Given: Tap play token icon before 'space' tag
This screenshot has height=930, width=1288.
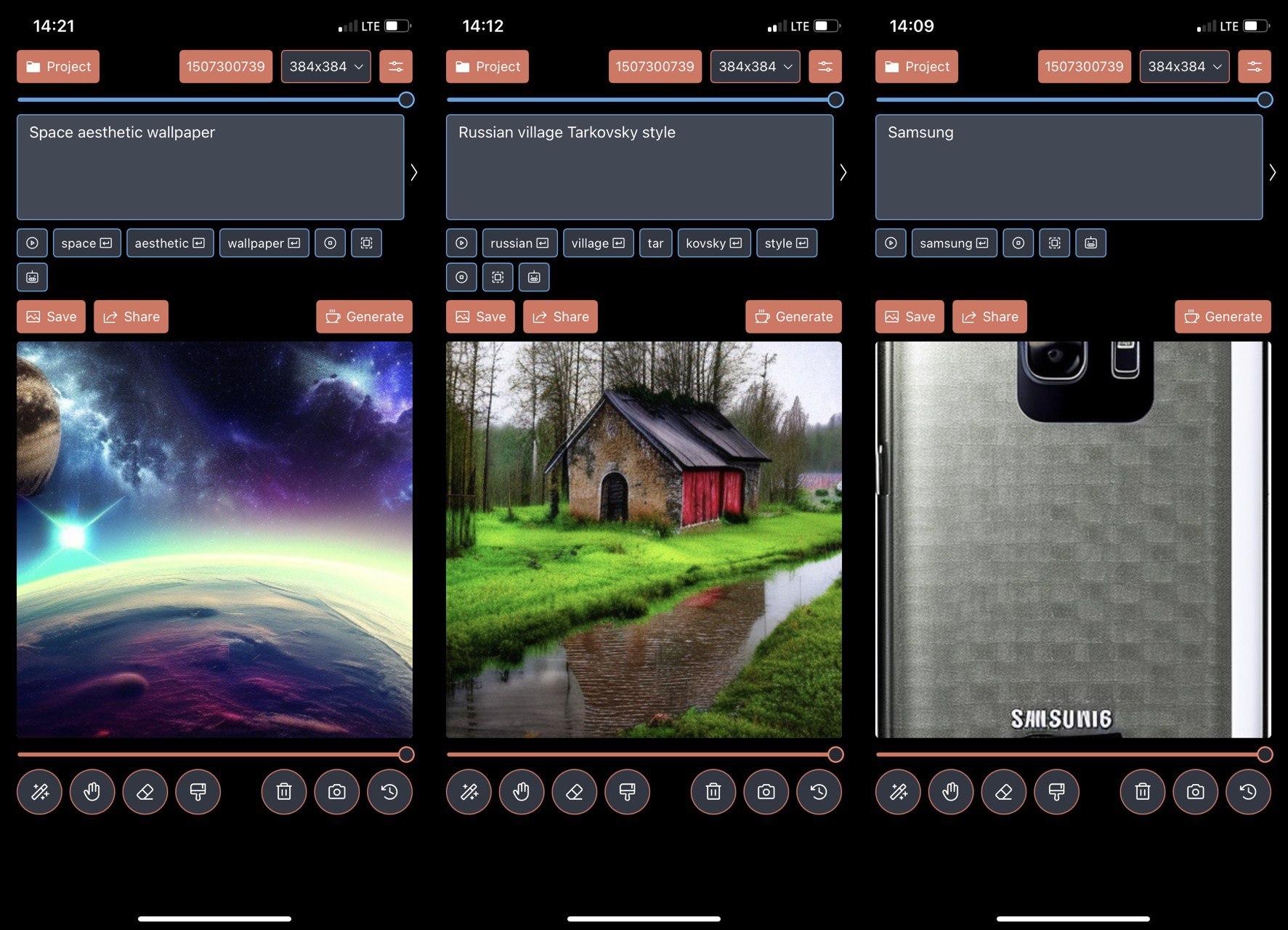Looking at the screenshot, I should tap(33, 243).
